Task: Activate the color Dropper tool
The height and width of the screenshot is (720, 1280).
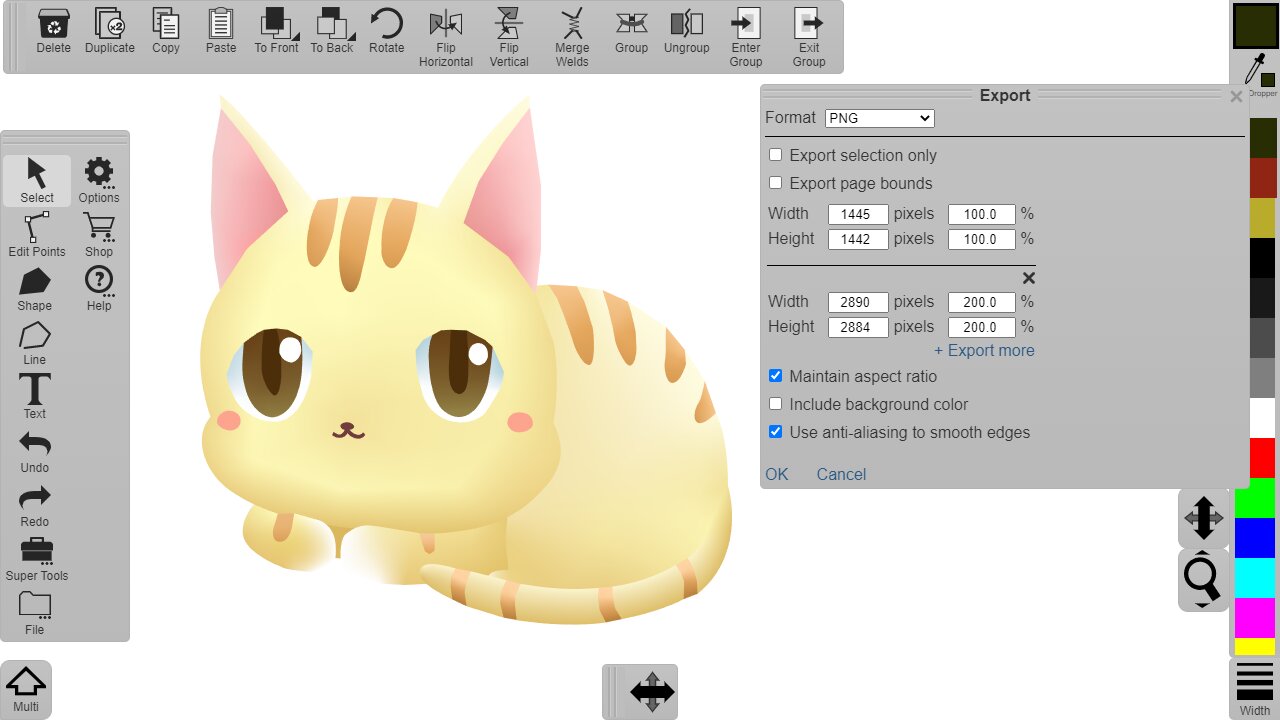Action: coord(1255,72)
